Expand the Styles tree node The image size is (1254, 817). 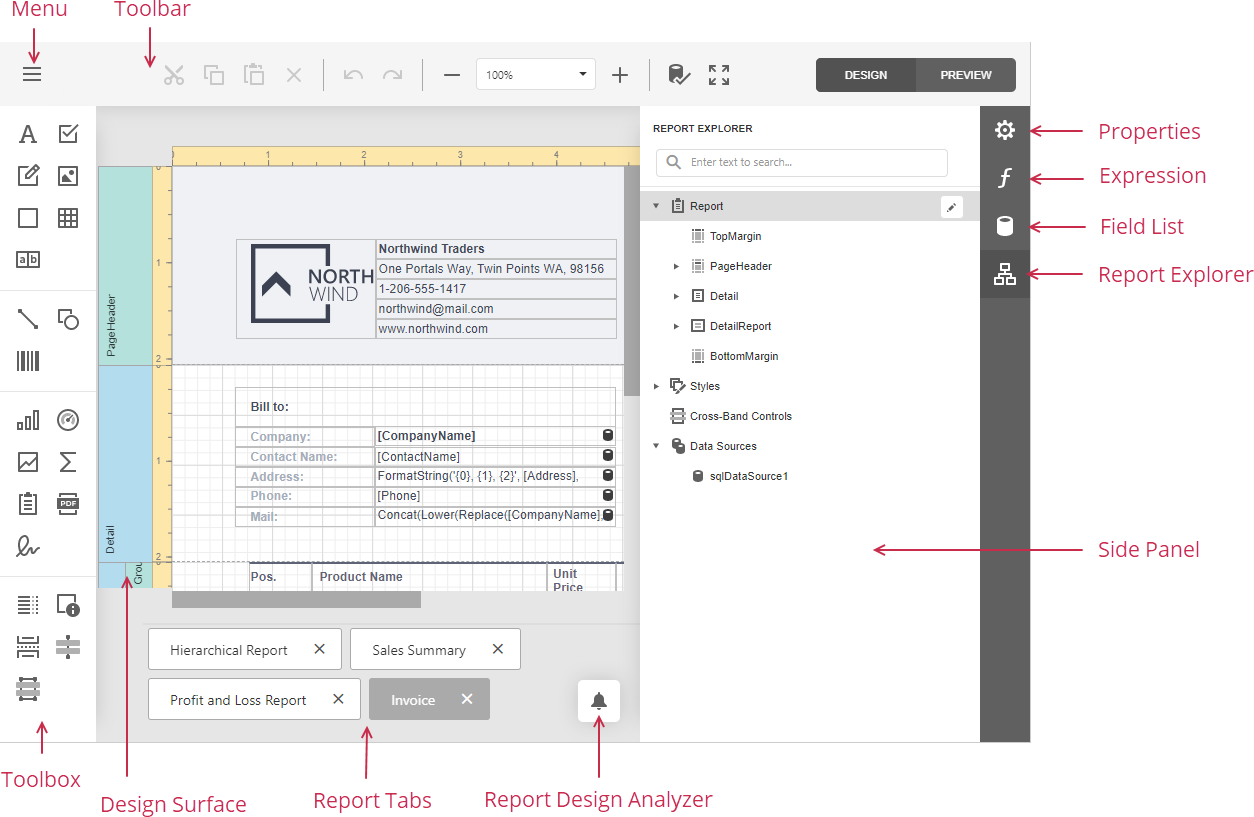tap(656, 386)
